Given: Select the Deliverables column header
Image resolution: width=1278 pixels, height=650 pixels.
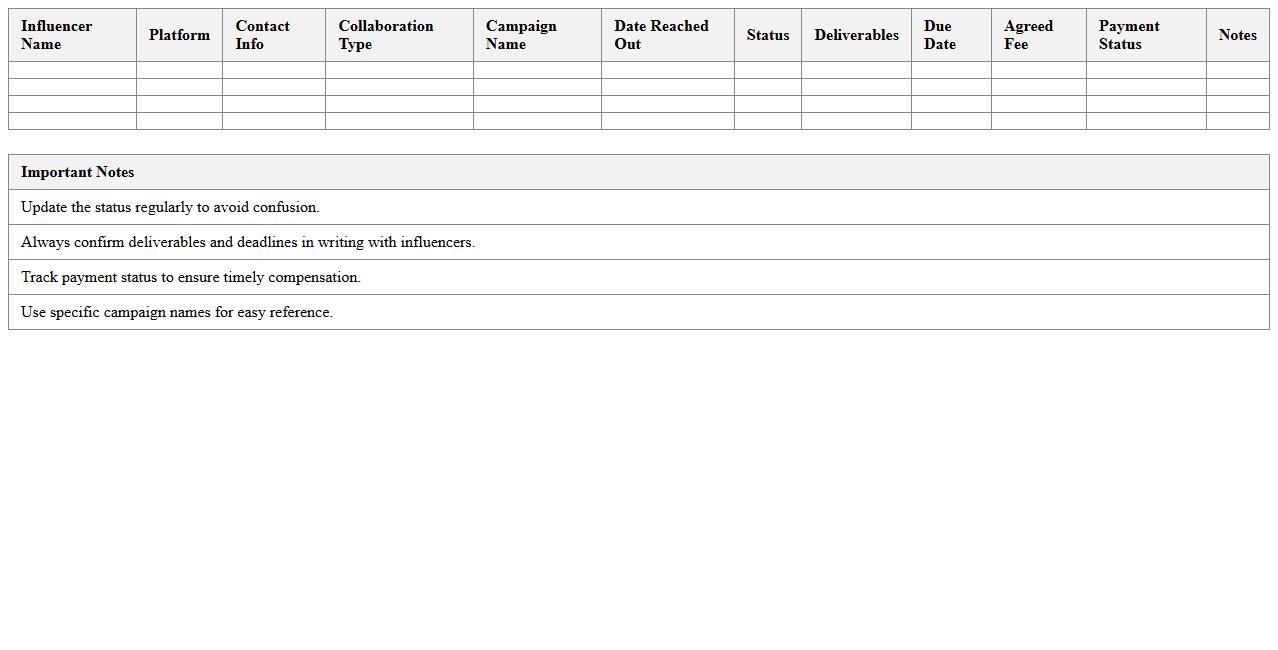Looking at the screenshot, I should pyautogui.click(x=856, y=35).
